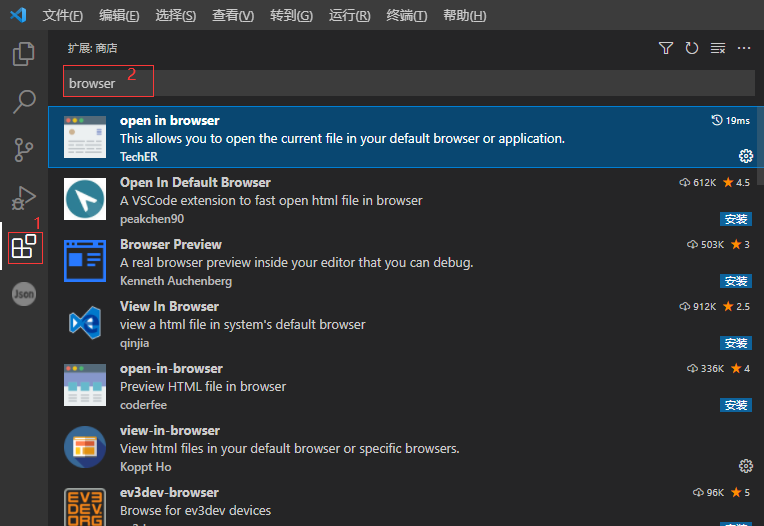Click the Koppt Ho publisher name
Viewport: 764px width, 526px height.
pos(146,467)
